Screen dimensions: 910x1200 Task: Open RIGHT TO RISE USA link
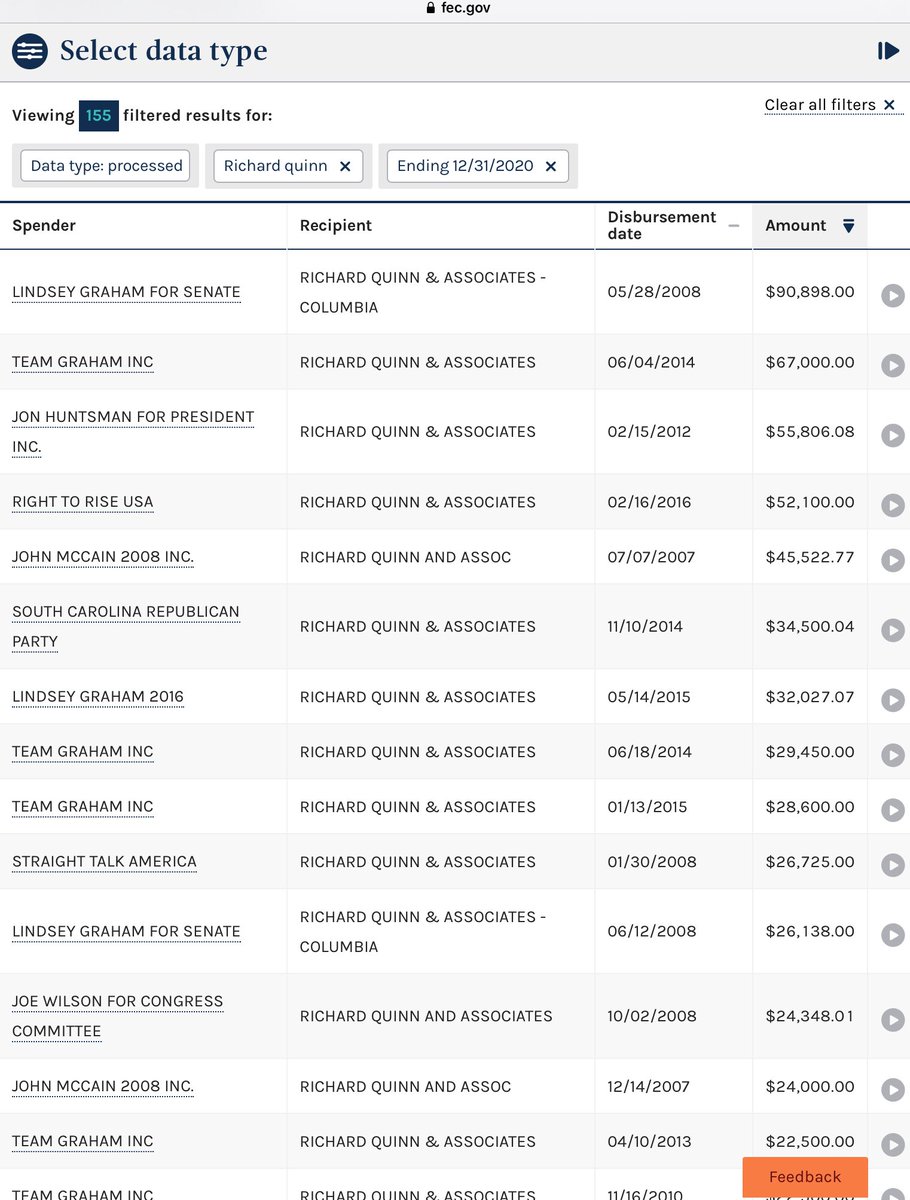coord(83,502)
